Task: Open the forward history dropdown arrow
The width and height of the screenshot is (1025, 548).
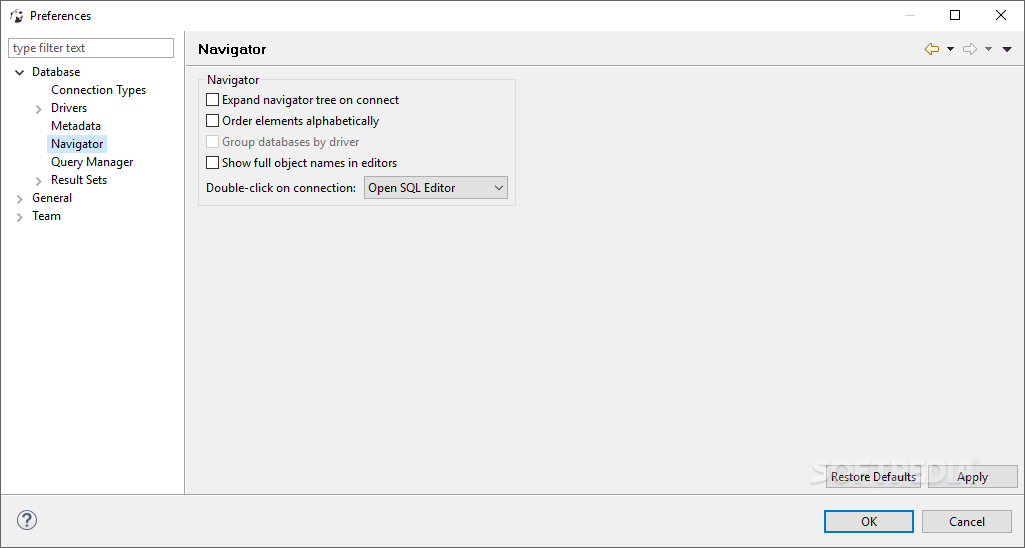Action: click(988, 49)
